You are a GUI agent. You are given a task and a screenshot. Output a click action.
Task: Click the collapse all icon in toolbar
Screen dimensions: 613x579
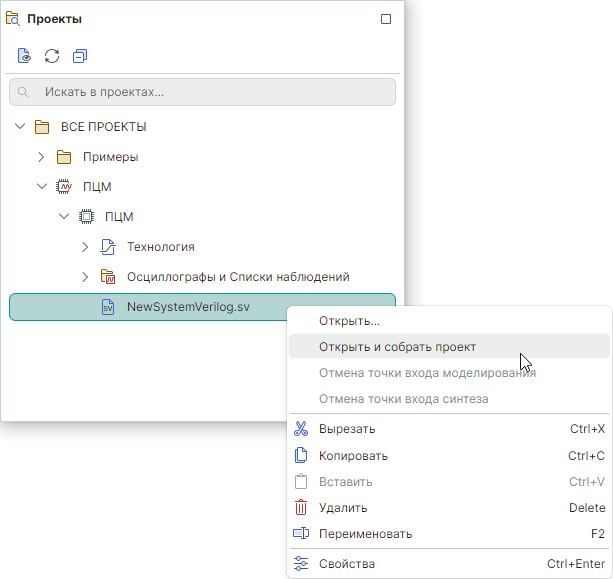pos(80,56)
